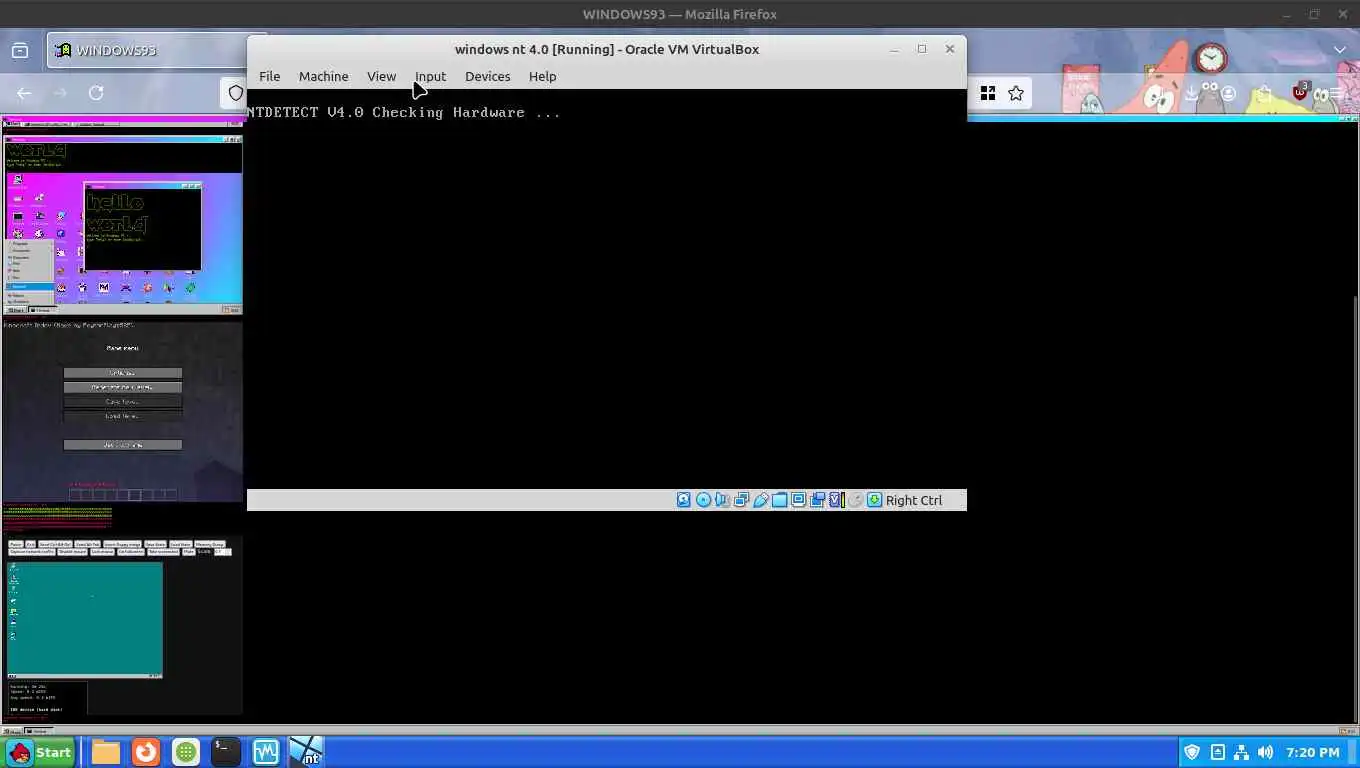Viewport: 1360px width, 768px height.
Task: Select the WINDOWS93 Firefox tab
Action: [x=148, y=50]
